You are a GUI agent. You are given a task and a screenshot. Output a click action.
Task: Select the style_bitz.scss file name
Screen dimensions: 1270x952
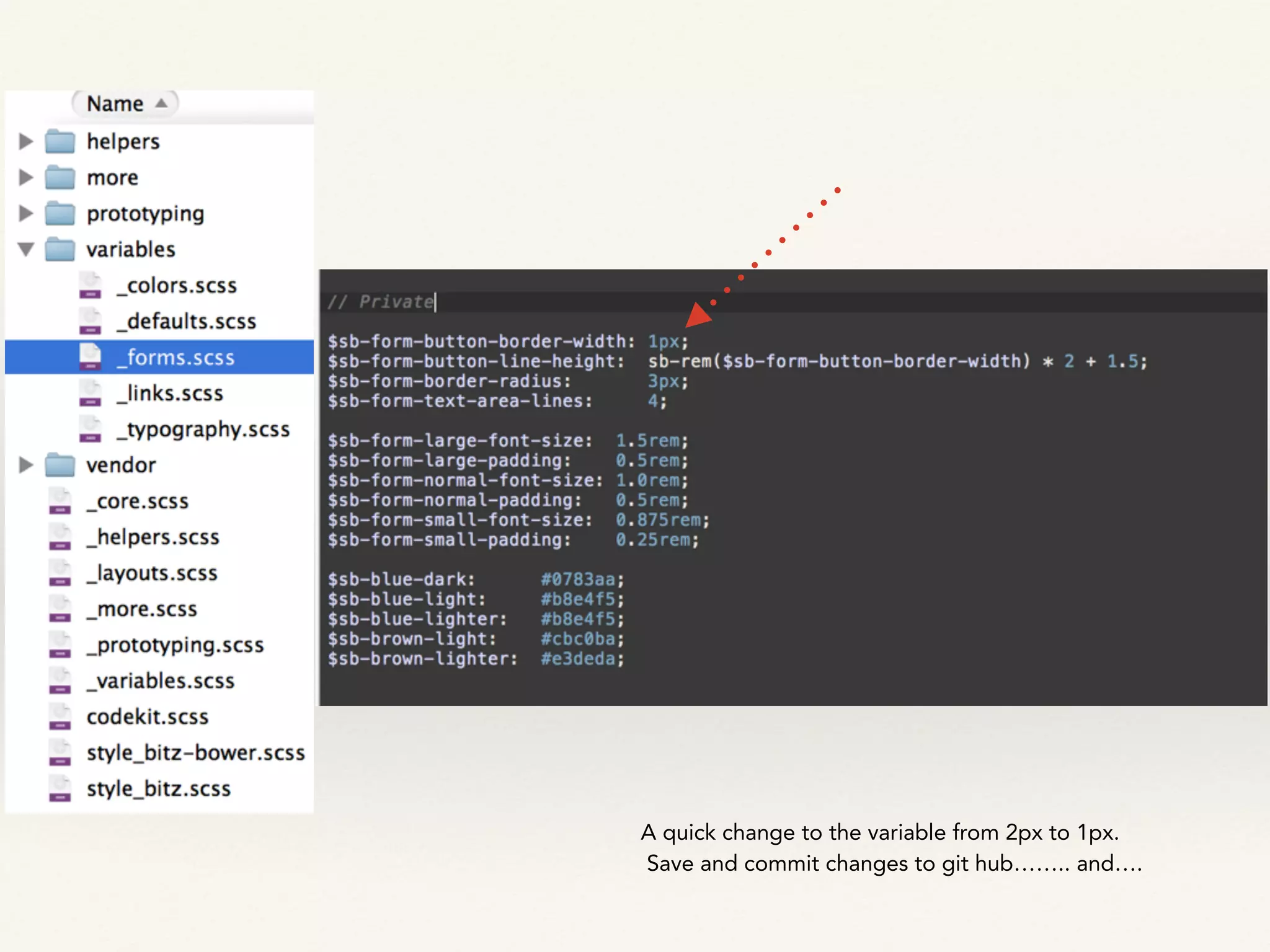[159, 789]
